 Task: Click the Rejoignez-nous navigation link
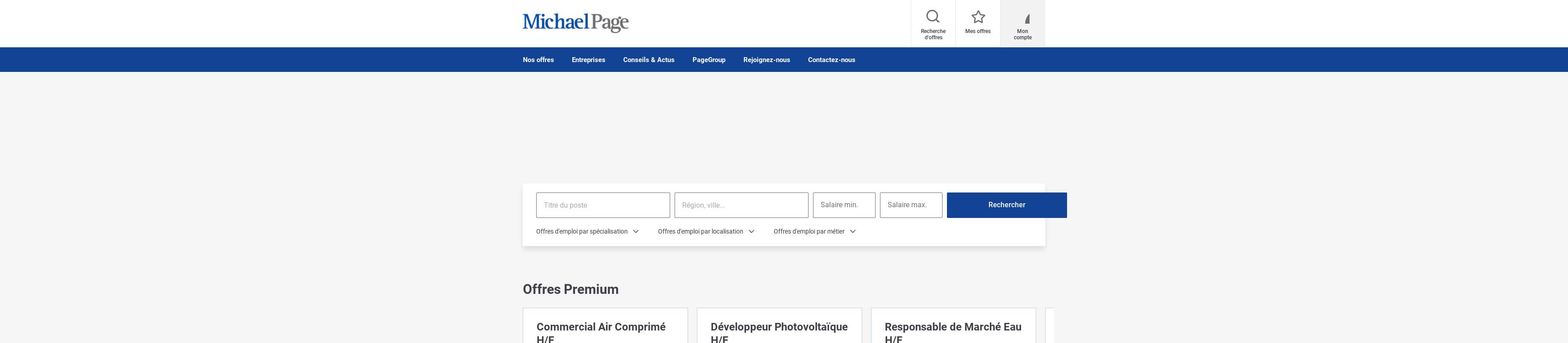[x=766, y=60]
